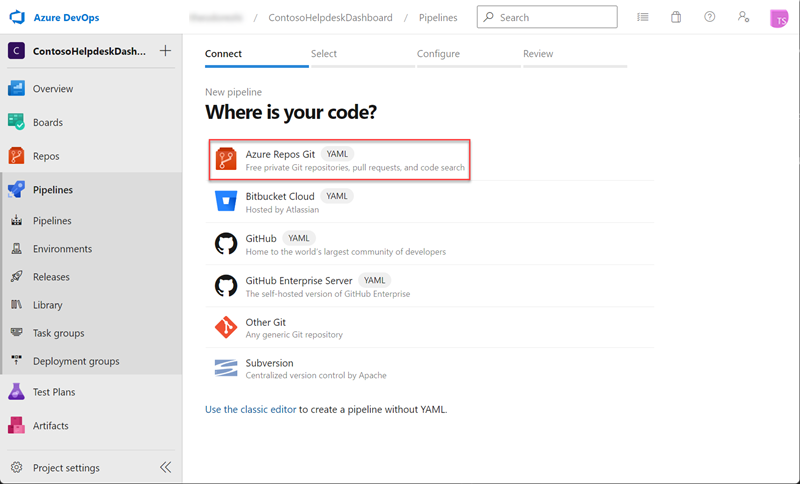Click 'Hosted by Atlassian' description text
800x484 pixels.
[282, 210]
